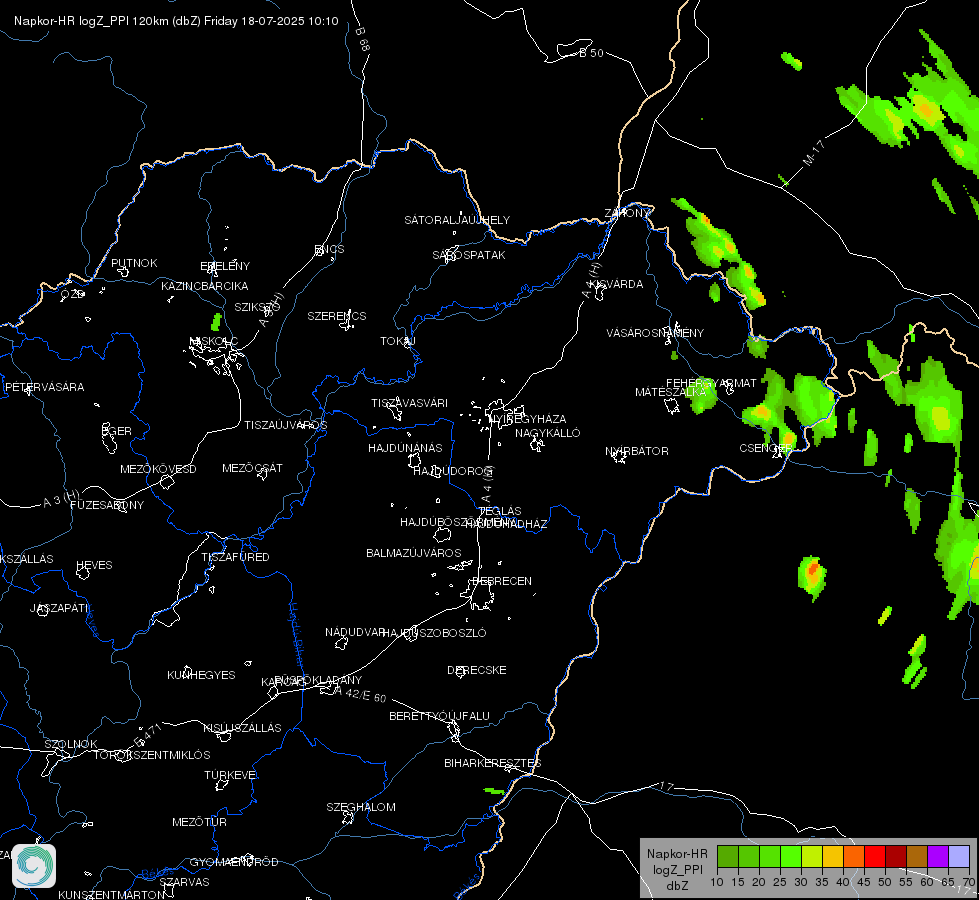Click the DEBRECEN city label

coord(502,581)
